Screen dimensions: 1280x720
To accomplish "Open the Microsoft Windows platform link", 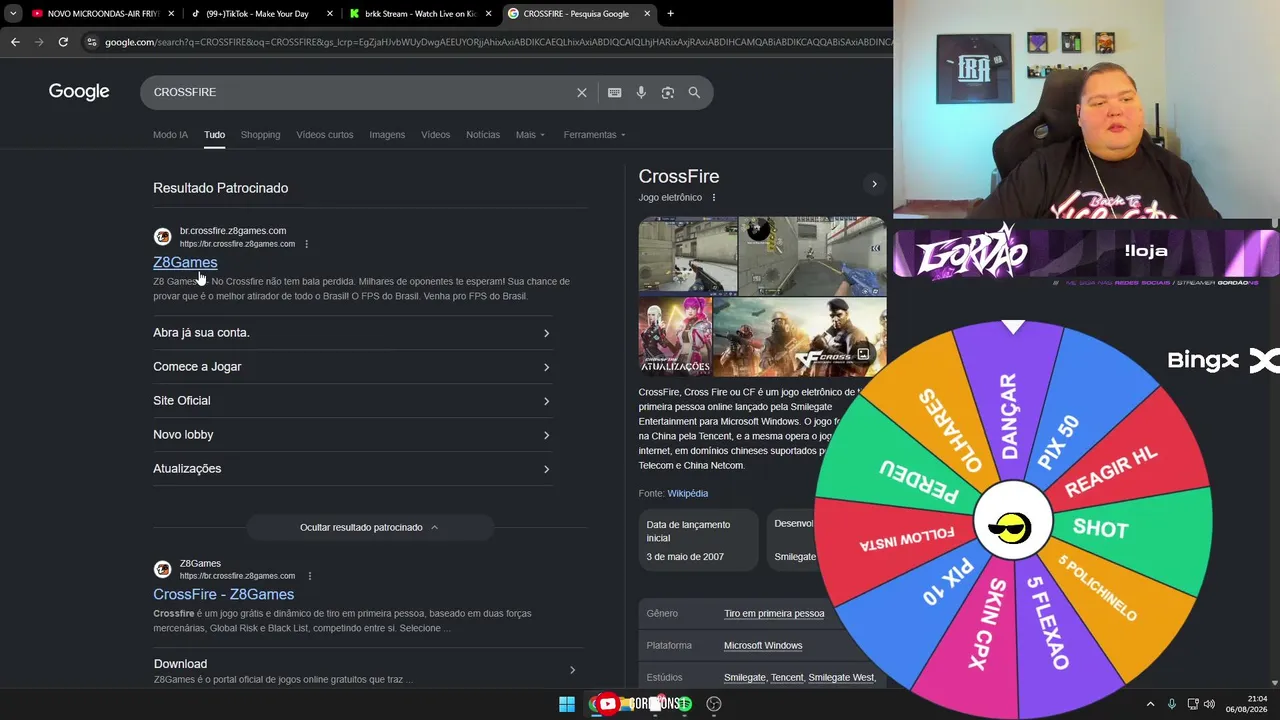I will click(763, 646).
